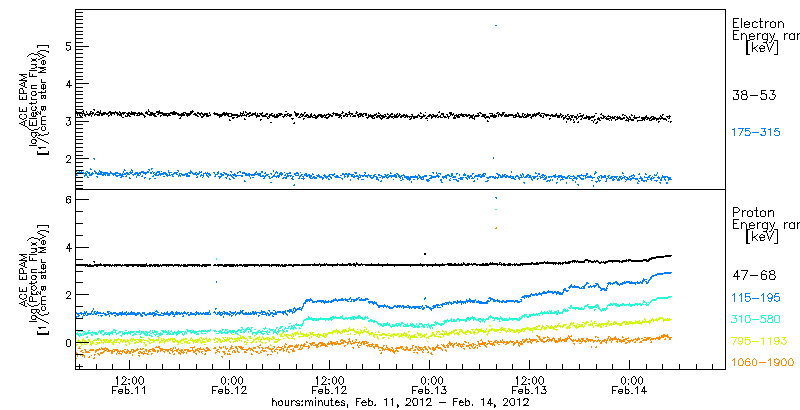Click the x-axis title with date range
Image resolution: width=800 pixels, height=410 pixels.
(x=399, y=402)
